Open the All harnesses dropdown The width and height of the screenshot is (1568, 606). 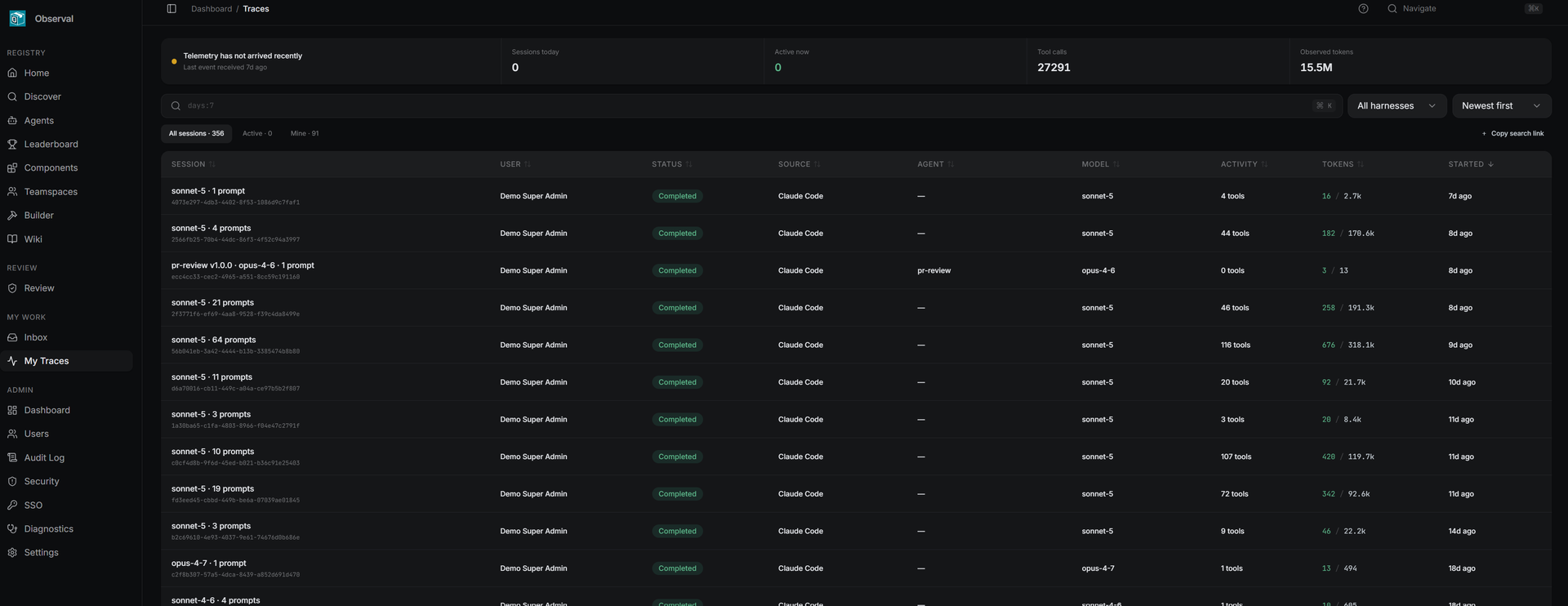click(1396, 105)
